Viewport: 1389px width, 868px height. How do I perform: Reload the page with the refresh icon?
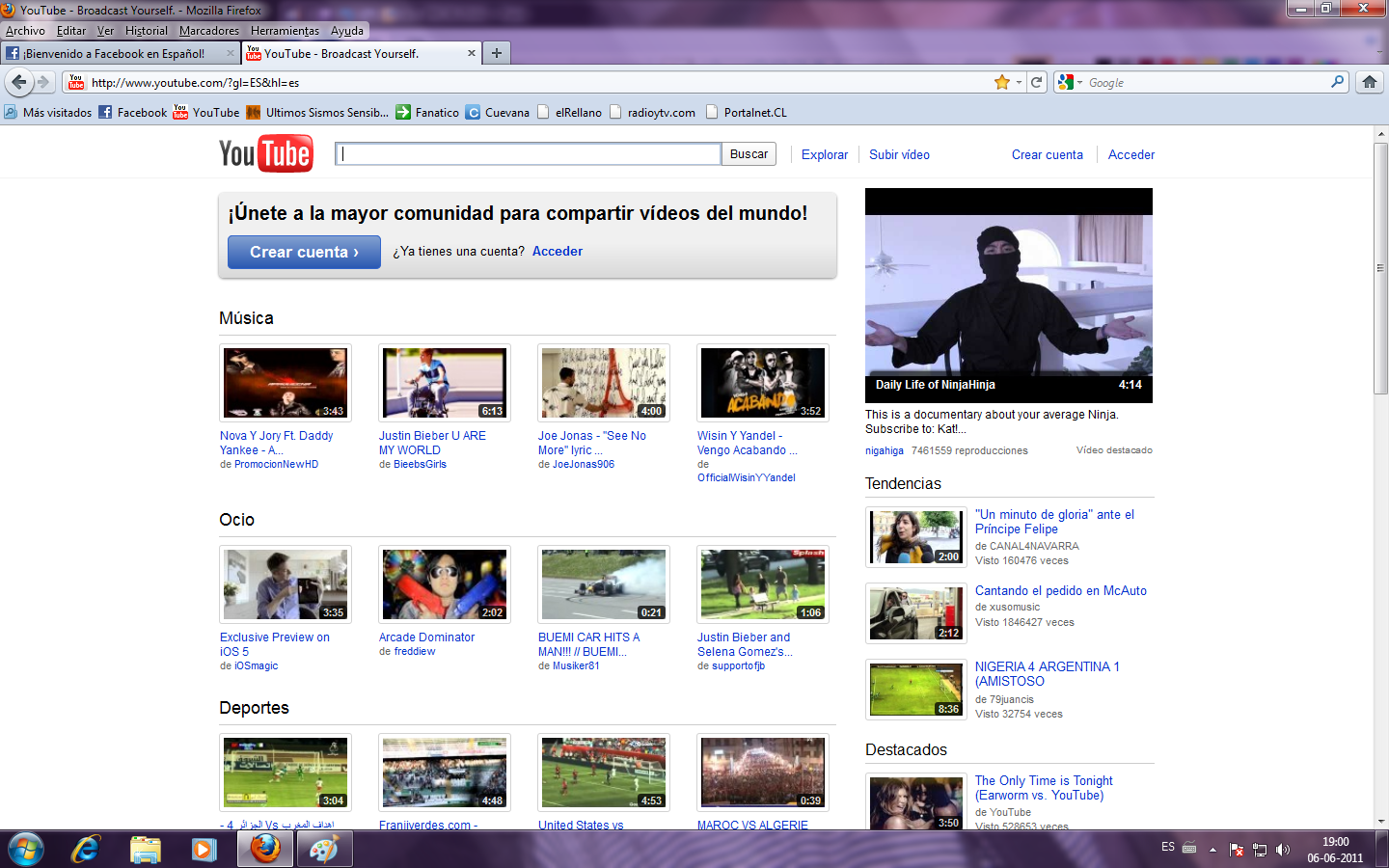point(1037,82)
